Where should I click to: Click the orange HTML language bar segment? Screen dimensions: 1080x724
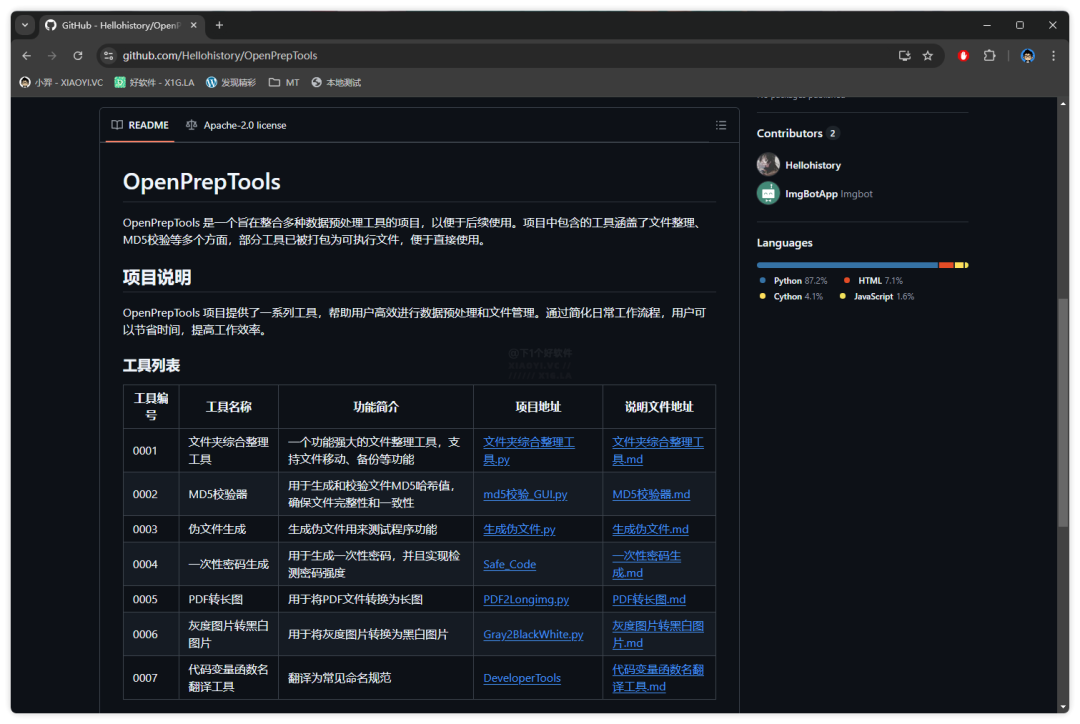(x=946, y=265)
